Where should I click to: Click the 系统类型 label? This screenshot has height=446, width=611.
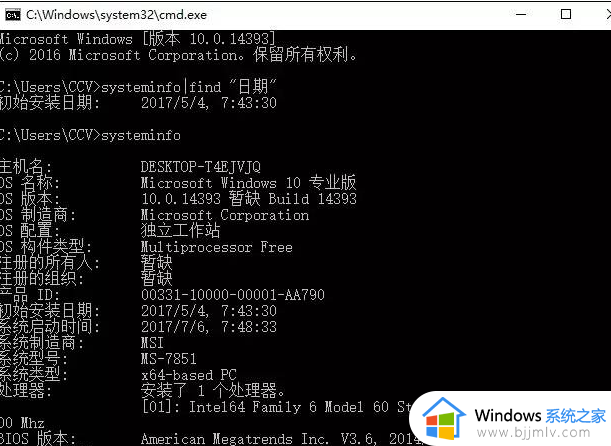(34, 374)
